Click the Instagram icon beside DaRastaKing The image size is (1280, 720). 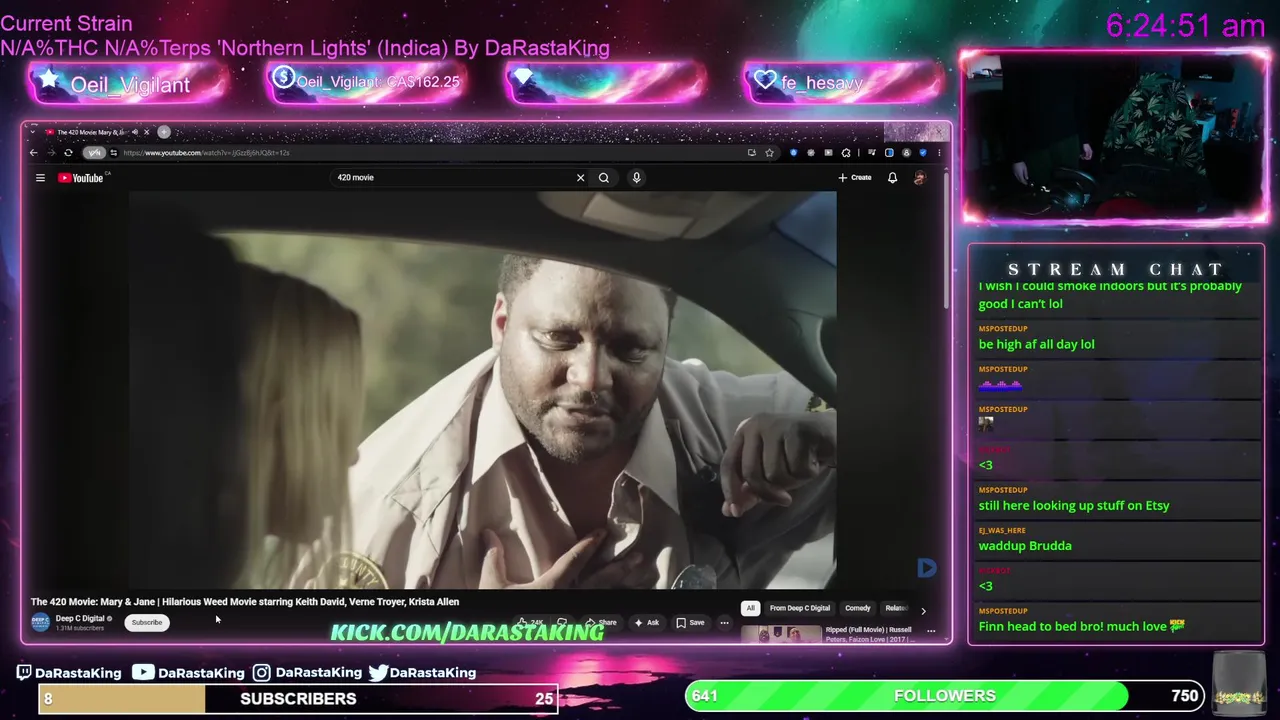click(261, 673)
